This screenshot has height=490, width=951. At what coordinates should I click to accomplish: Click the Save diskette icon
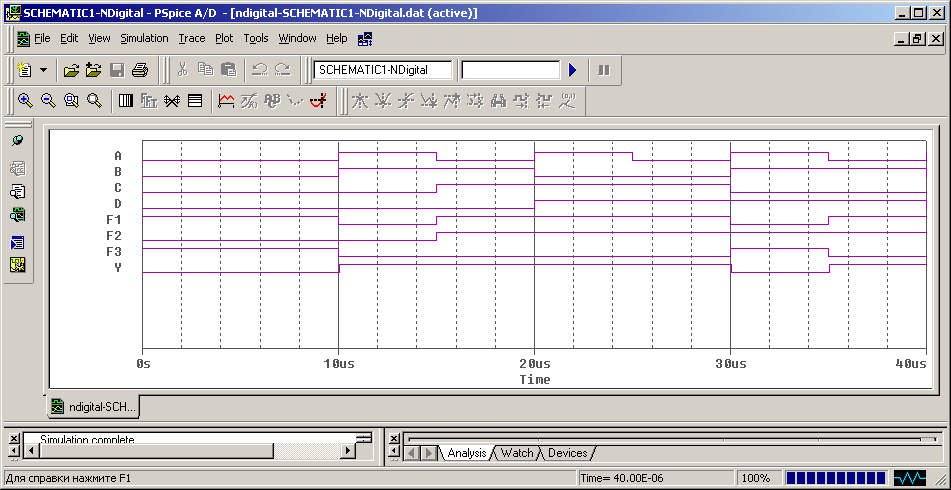[117, 70]
